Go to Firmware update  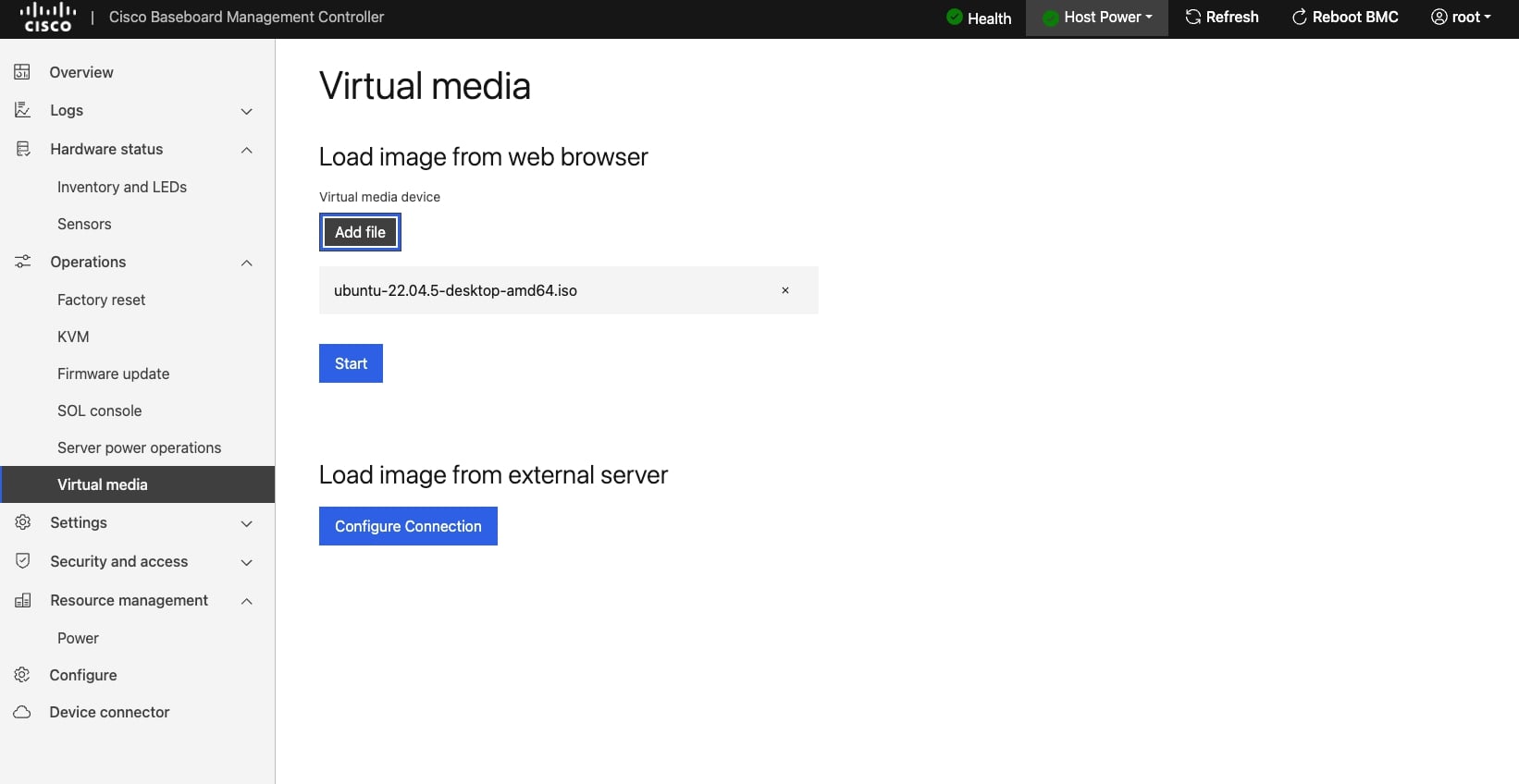tap(113, 374)
